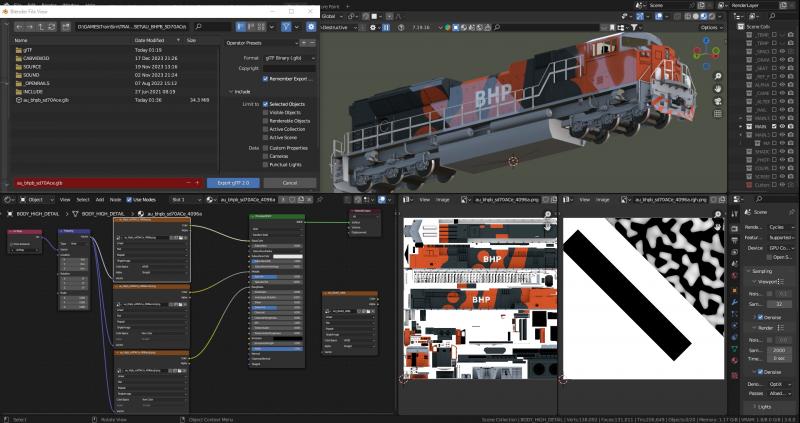Open display settings dropdown arrow in File View

271,27
